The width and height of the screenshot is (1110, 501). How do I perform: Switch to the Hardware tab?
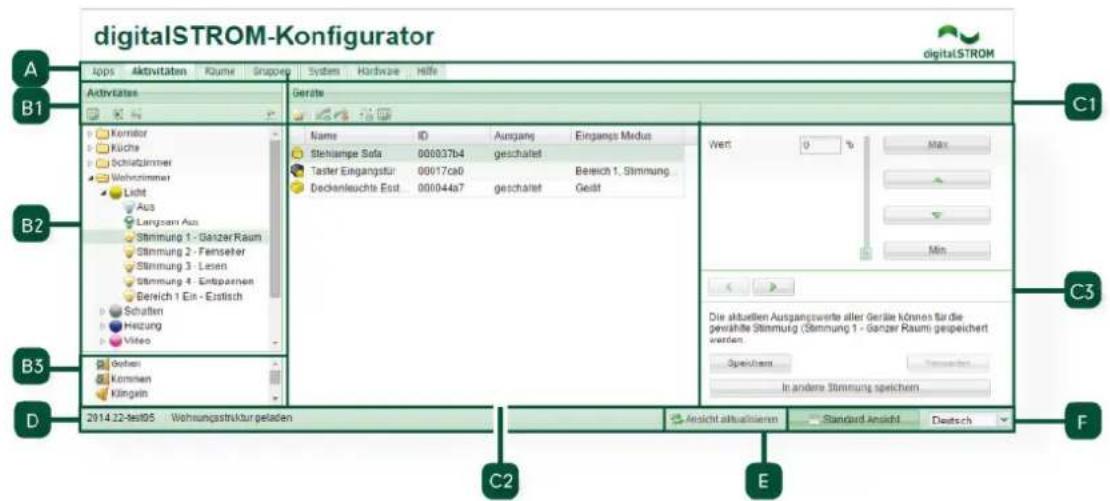379,71
